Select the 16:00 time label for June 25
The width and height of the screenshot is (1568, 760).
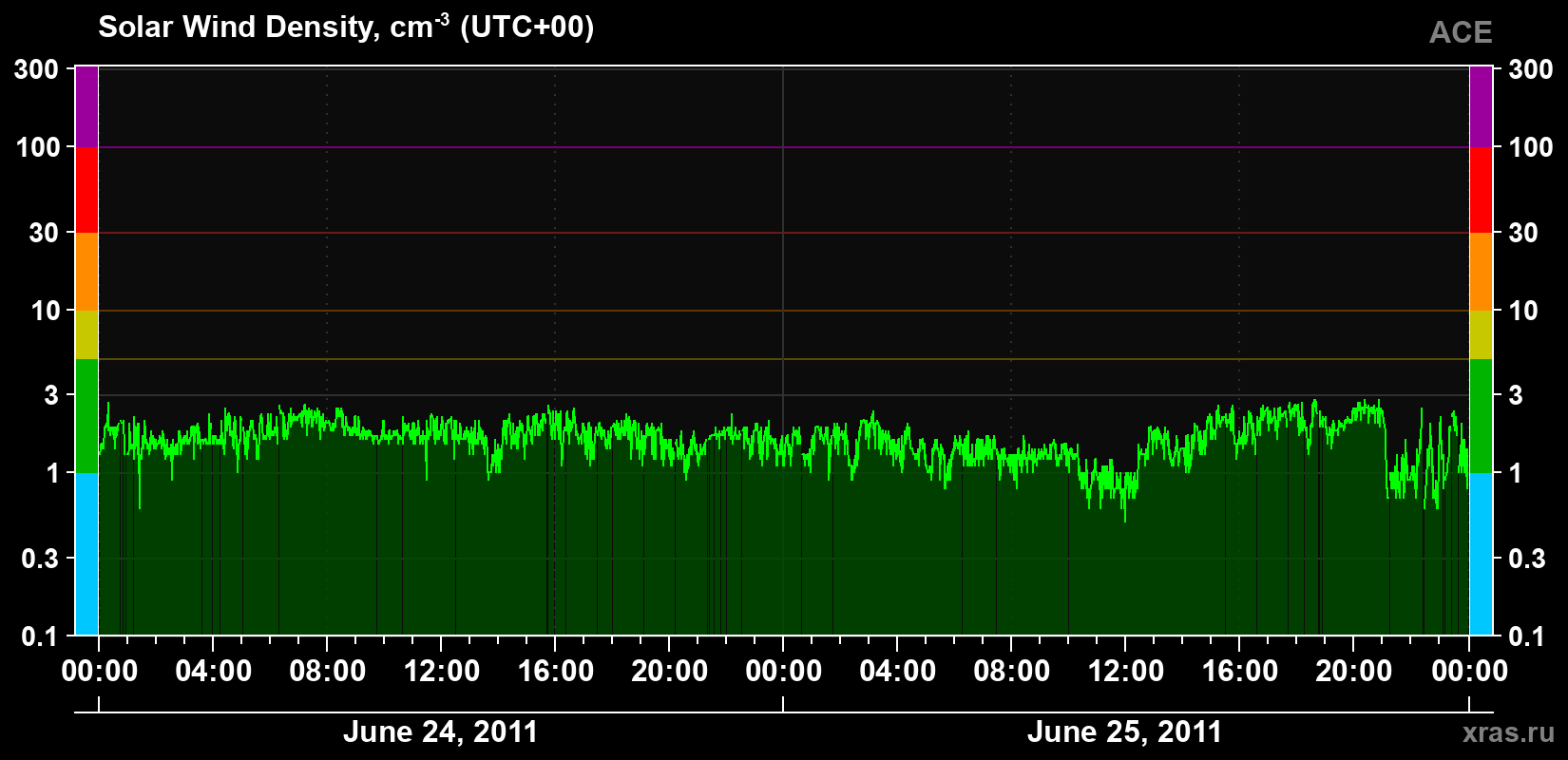point(1239,672)
